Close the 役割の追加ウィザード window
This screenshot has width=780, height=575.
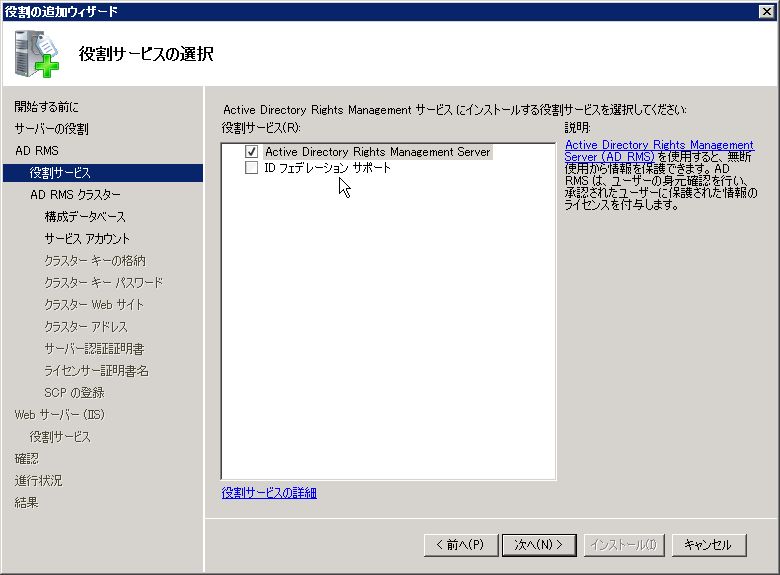tap(767, 11)
